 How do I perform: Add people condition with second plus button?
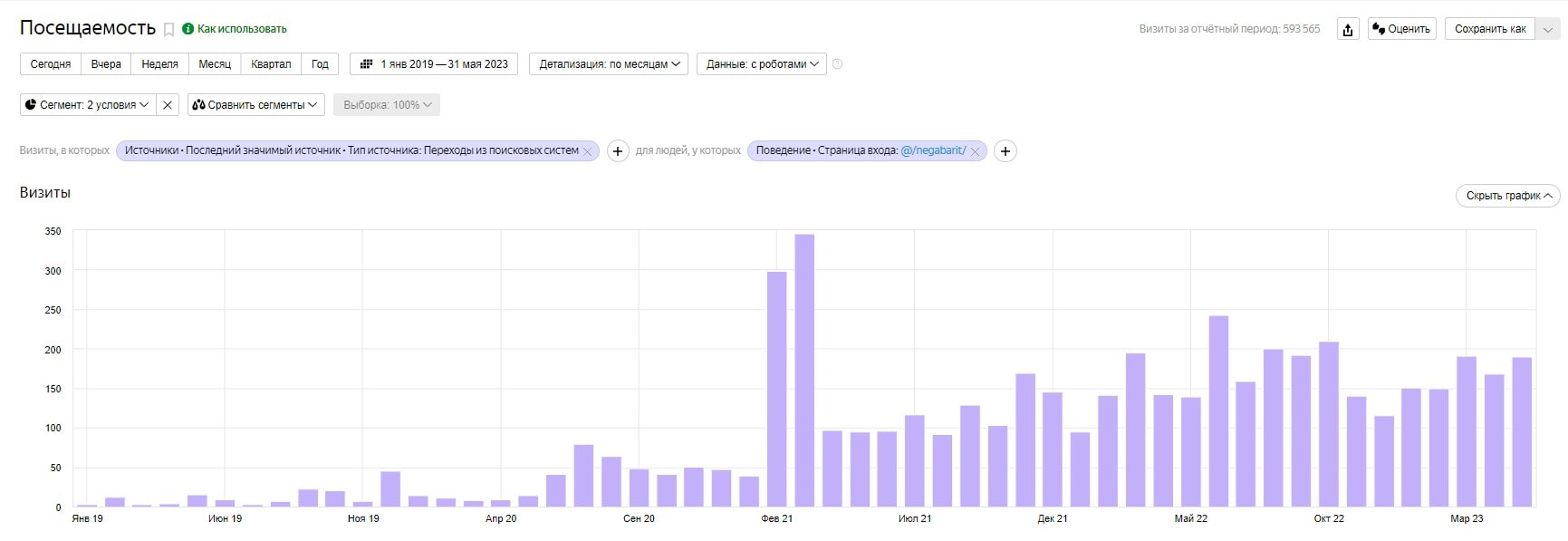click(x=1005, y=151)
